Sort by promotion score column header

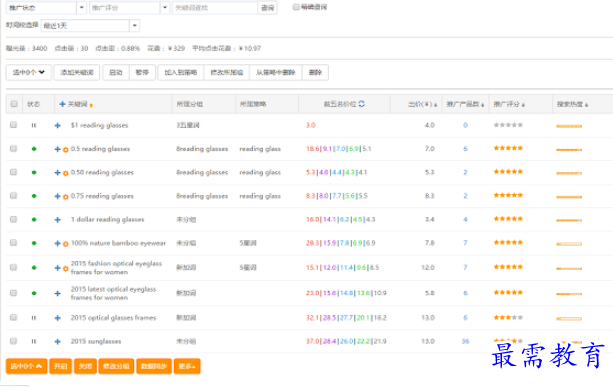click(x=509, y=104)
